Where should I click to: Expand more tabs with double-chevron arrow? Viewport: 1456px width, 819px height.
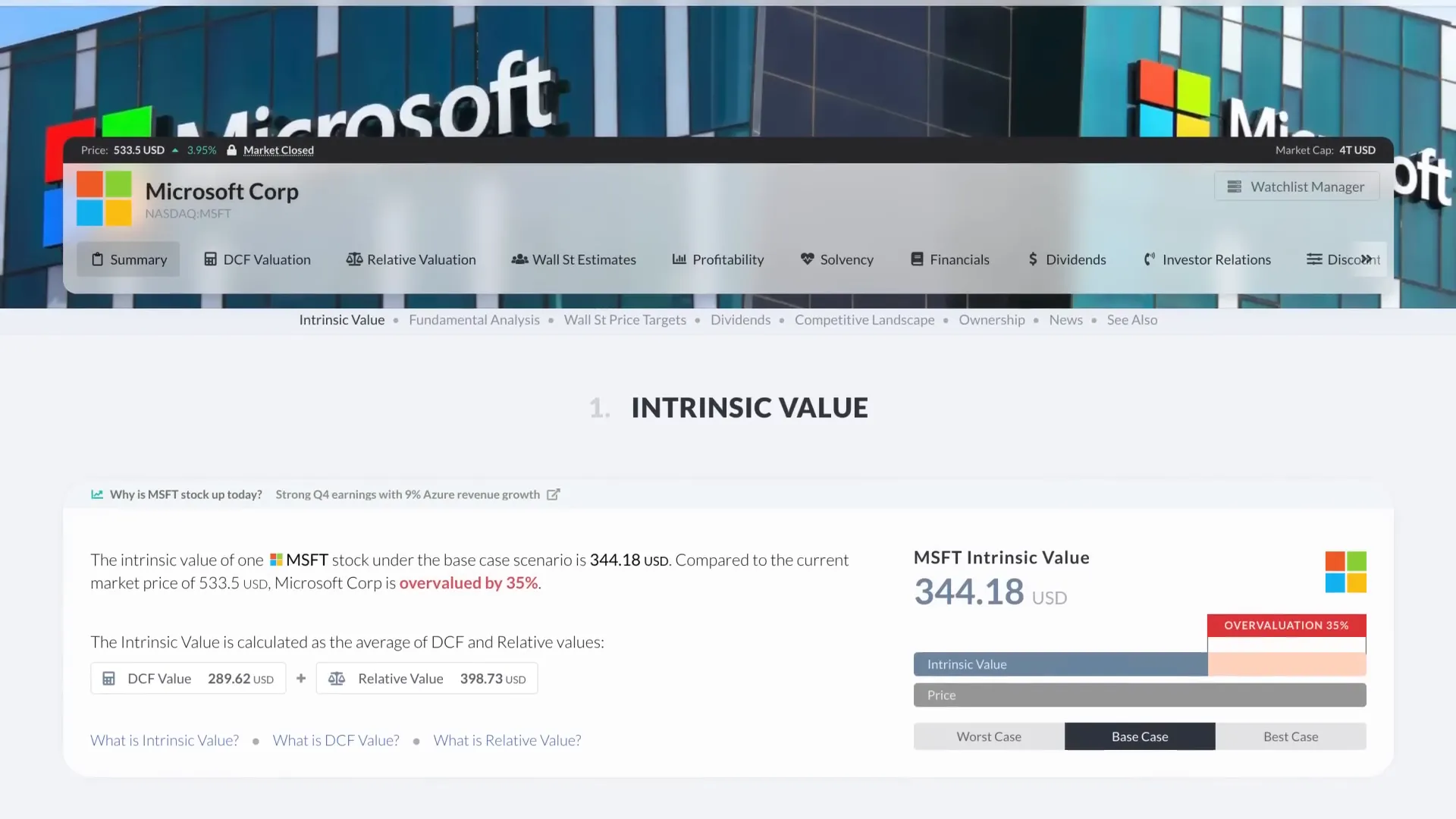click(1367, 259)
